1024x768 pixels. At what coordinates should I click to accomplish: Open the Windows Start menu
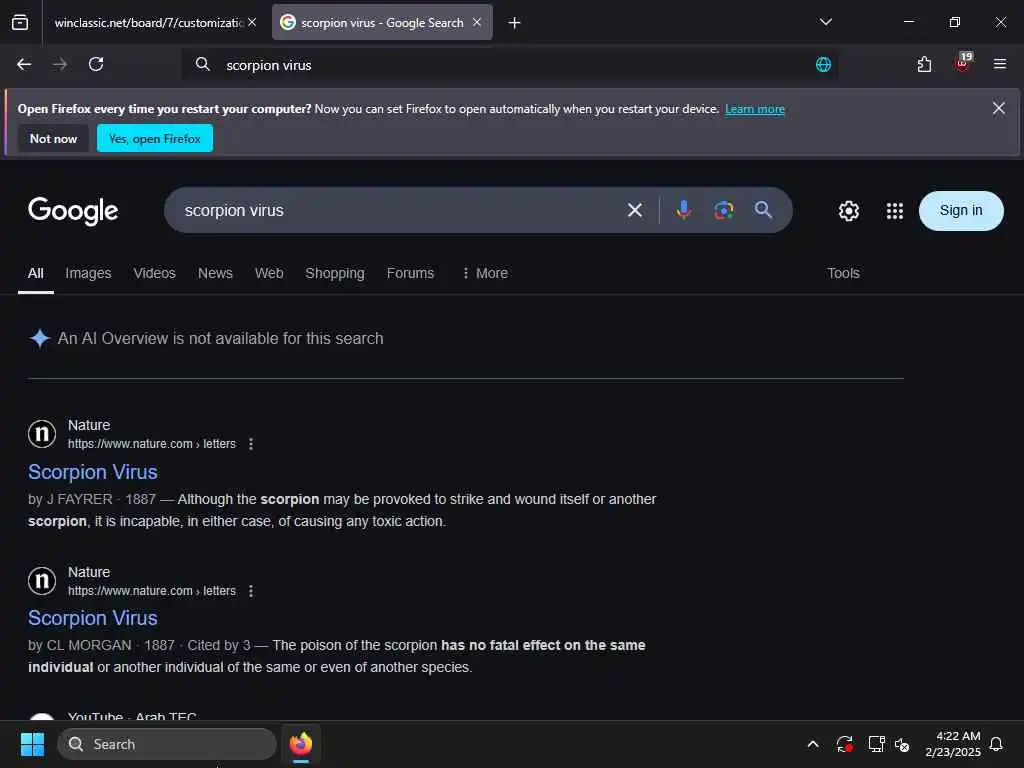pos(32,744)
